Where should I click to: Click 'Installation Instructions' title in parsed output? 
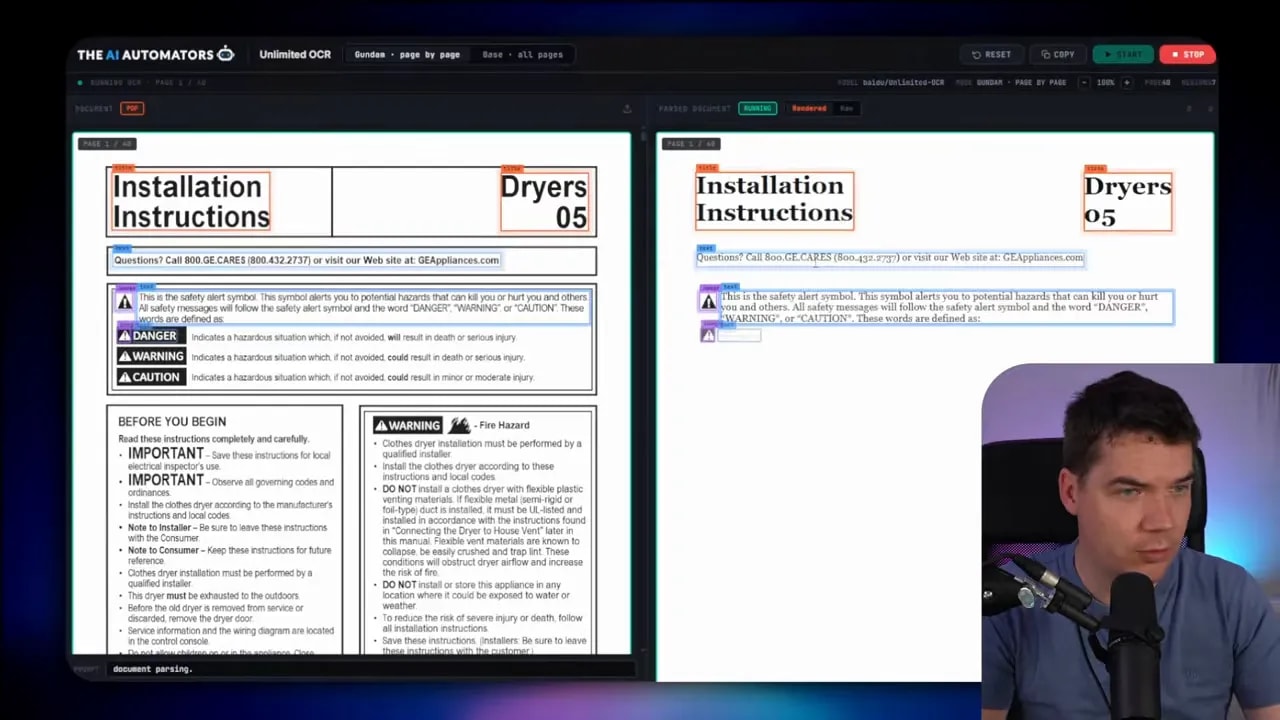tap(774, 199)
